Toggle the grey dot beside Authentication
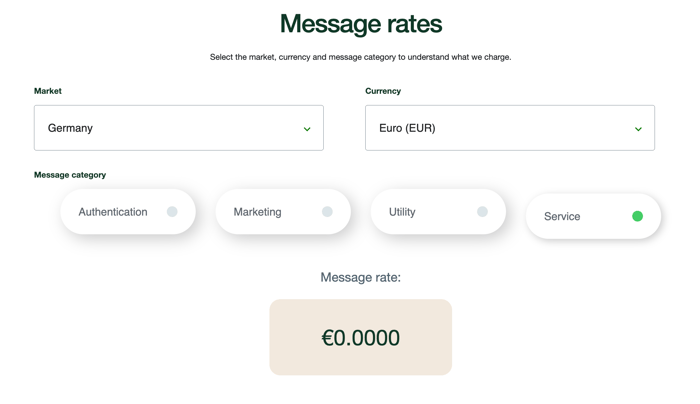Screen dimensions: 700x404 (172, 212)
